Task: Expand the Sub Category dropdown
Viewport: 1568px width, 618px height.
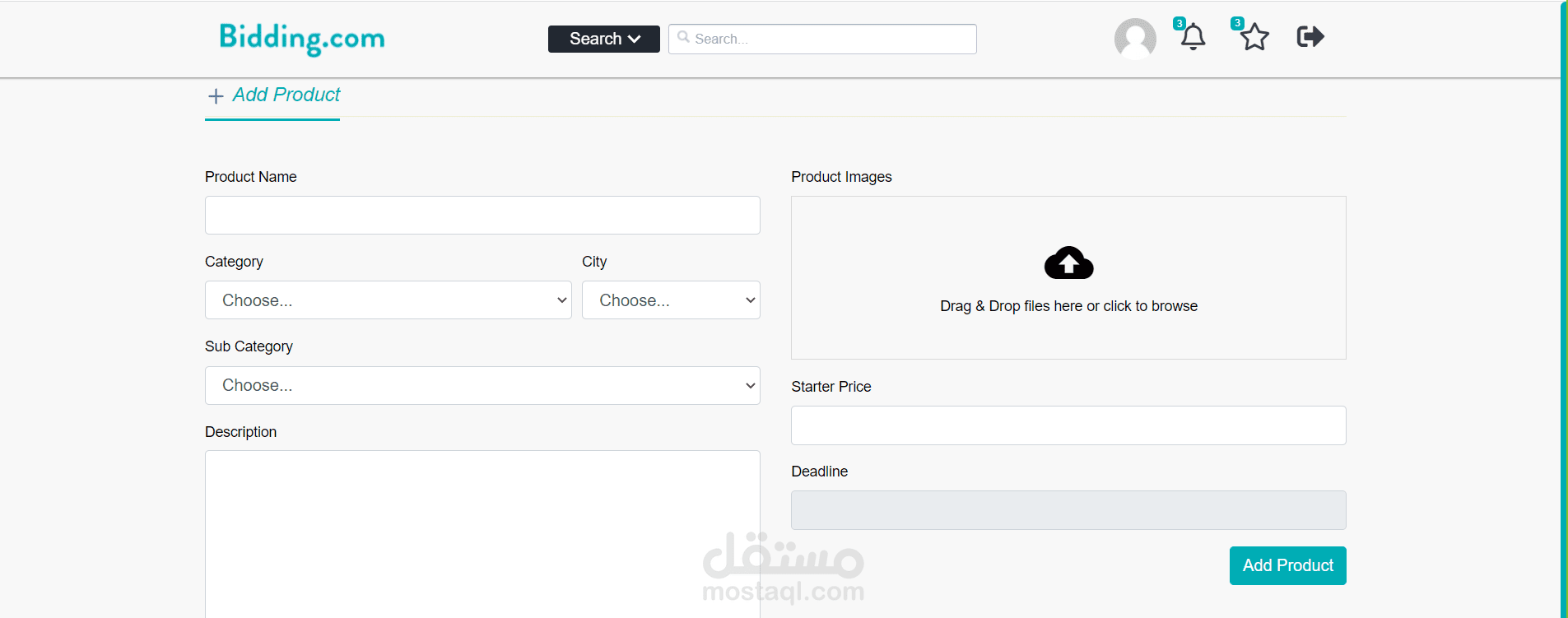Action: click(482, 385)
